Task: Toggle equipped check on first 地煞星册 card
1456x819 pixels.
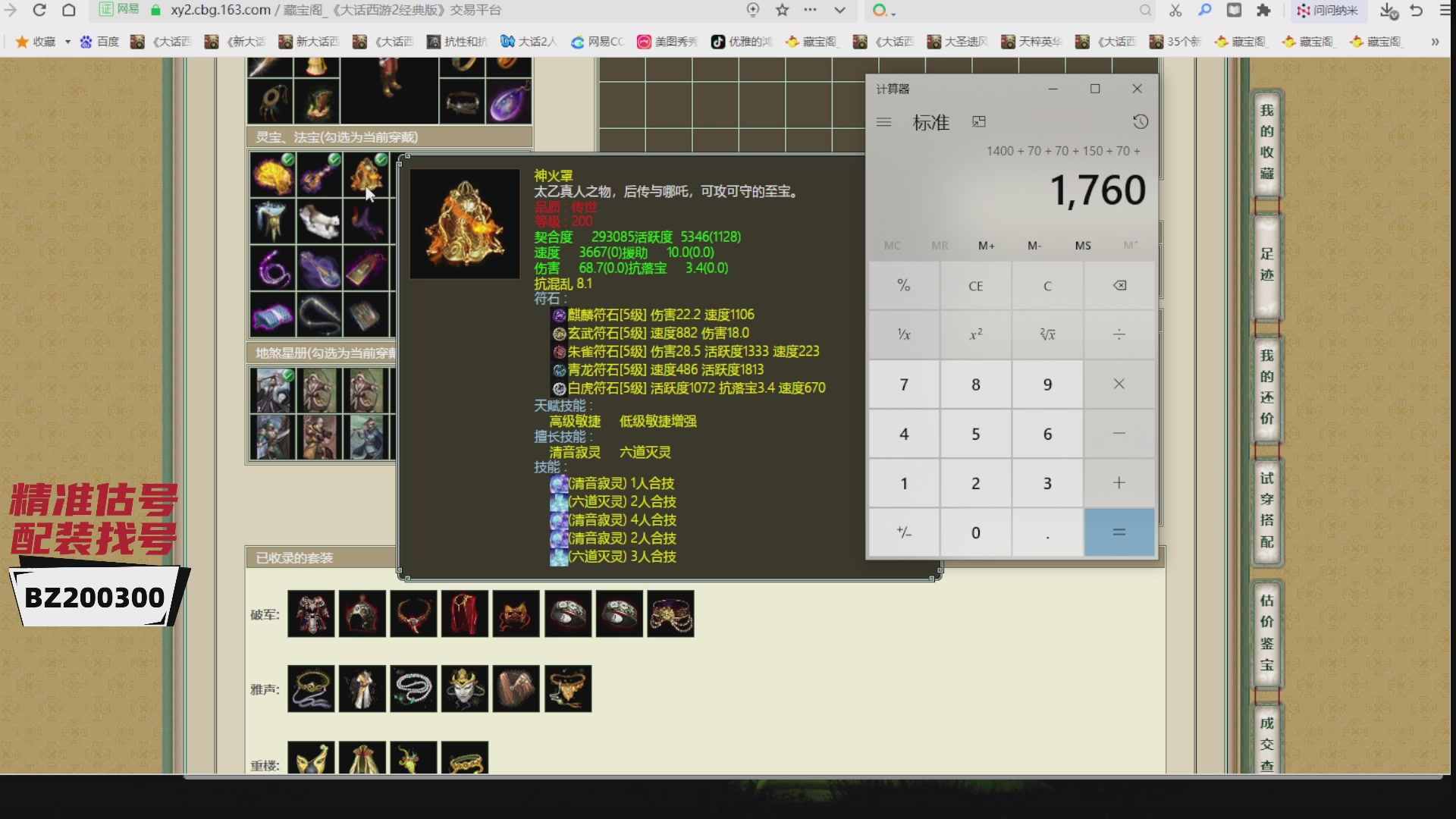Action: (x=287, y=375)
